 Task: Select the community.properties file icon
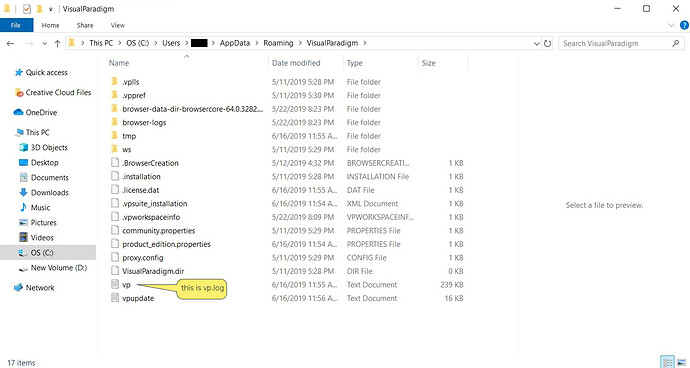[115, 230]
